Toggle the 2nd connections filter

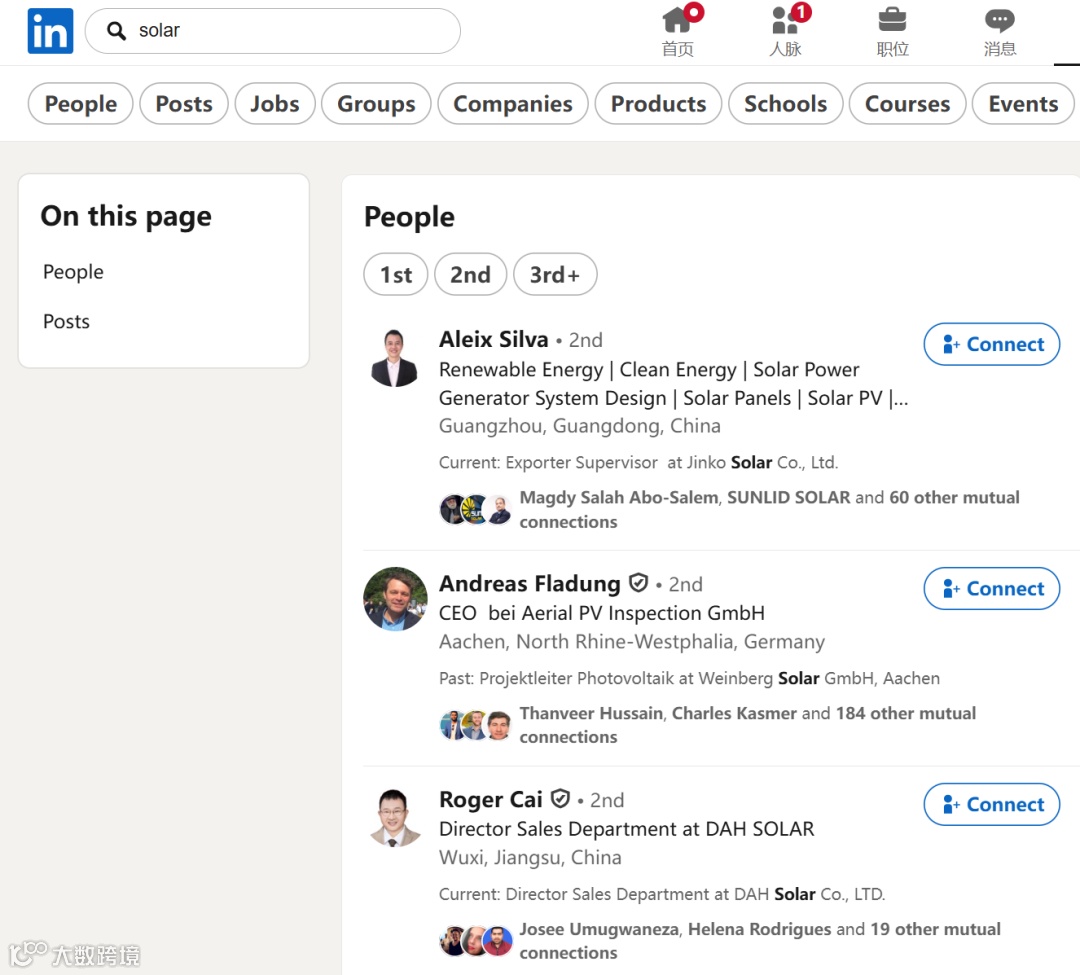tap(470, 275)
